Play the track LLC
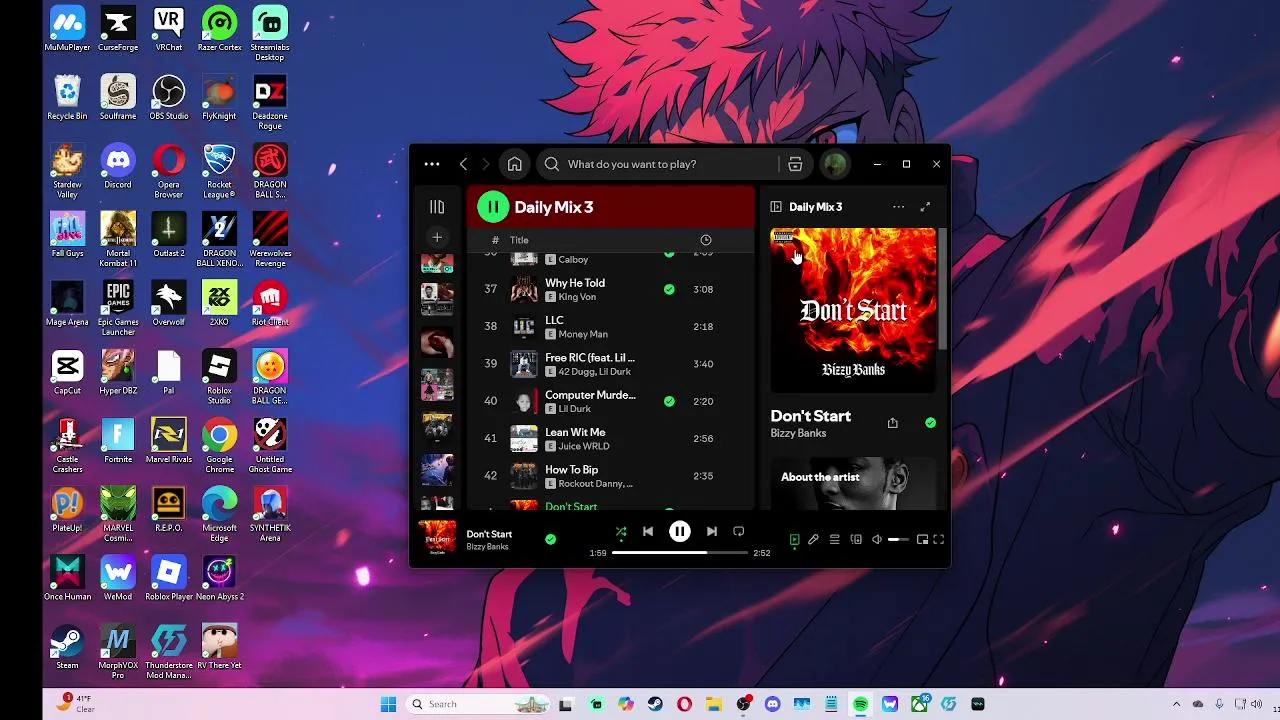1280x720 pixels. [554, 320]
